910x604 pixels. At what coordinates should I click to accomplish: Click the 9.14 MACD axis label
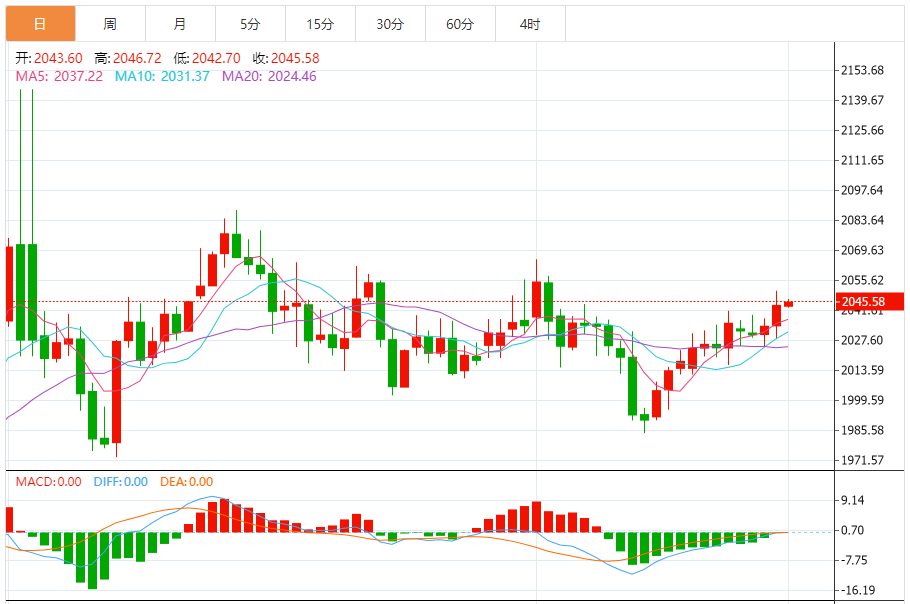point(853,500)
